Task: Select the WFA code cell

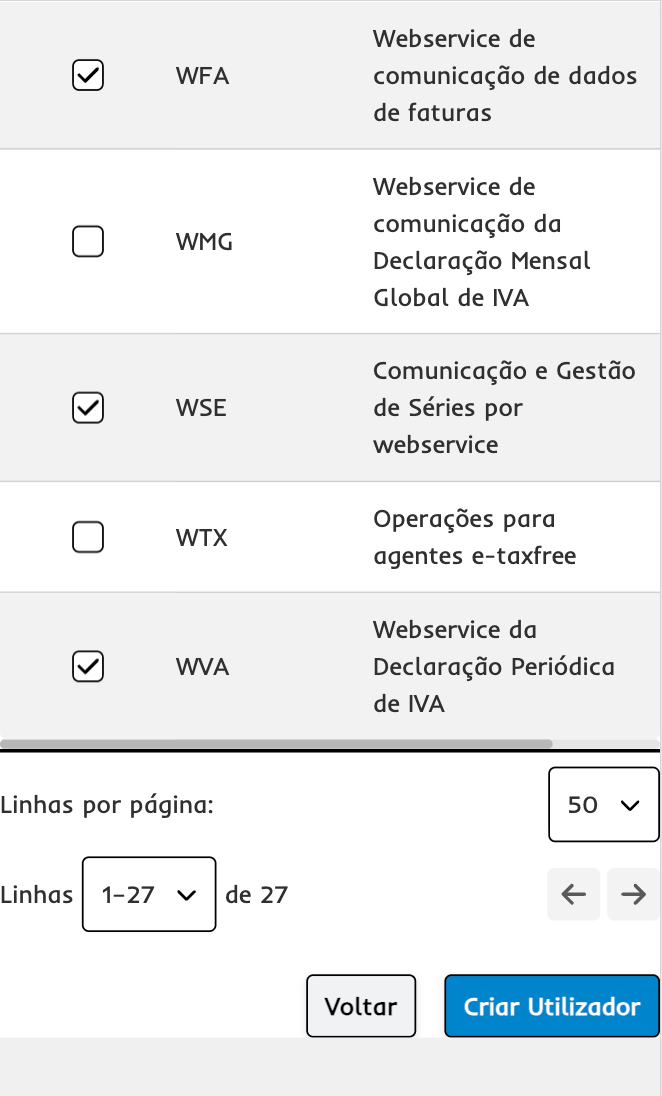Action: [x=202, y=76]
